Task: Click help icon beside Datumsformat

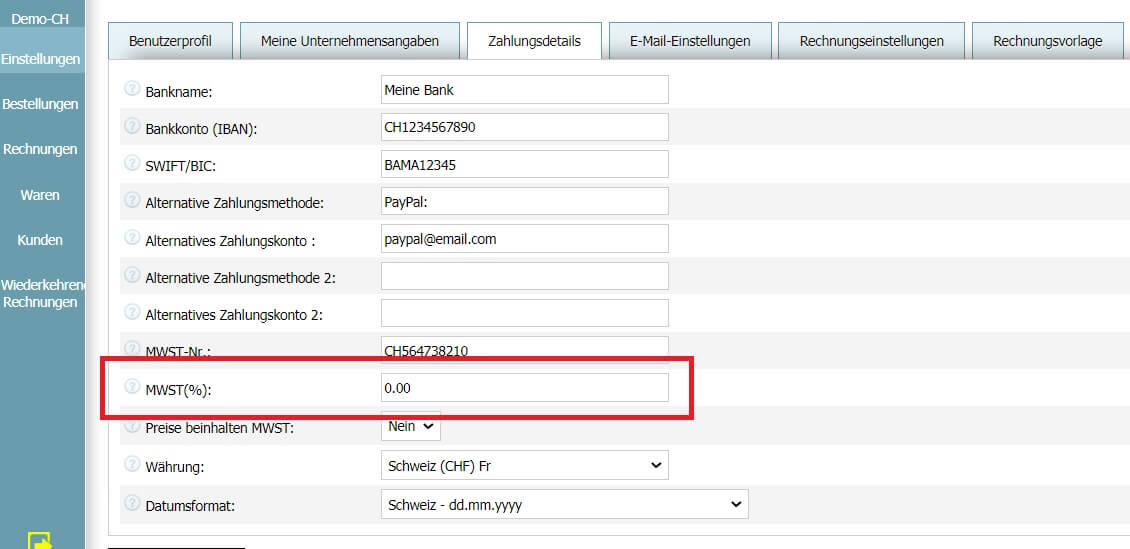Action: click(x=132, y=503)
